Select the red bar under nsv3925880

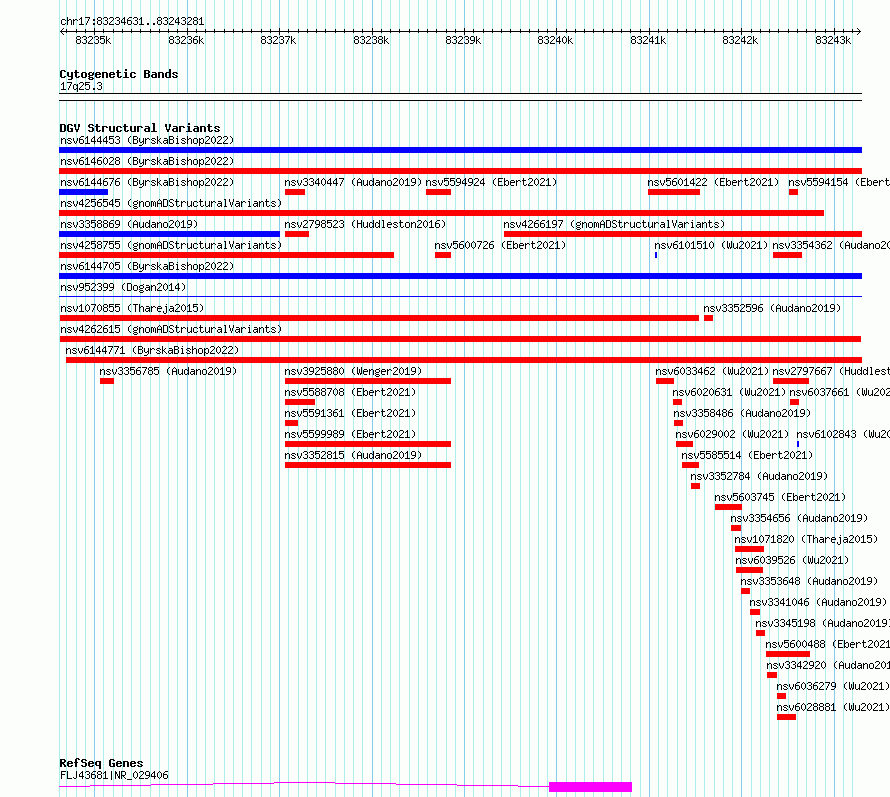pyautogui.click(x=368, y=381)
